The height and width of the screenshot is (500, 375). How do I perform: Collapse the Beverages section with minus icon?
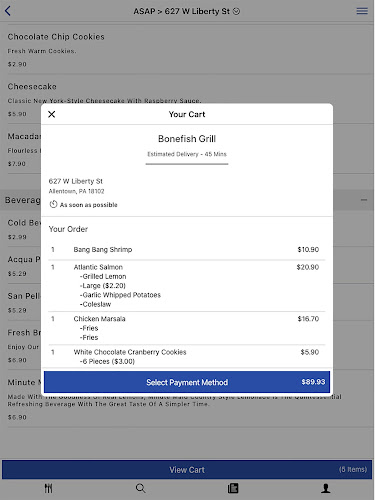point(364,200)
